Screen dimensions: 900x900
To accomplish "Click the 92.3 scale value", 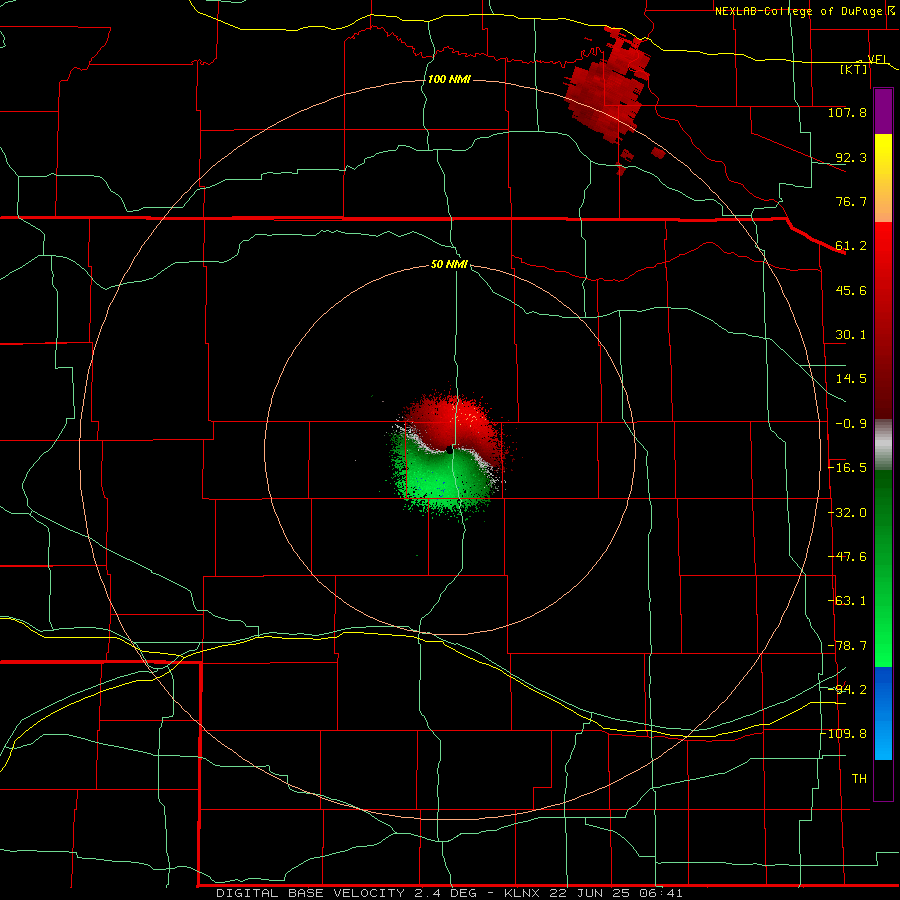I will 851,157.
